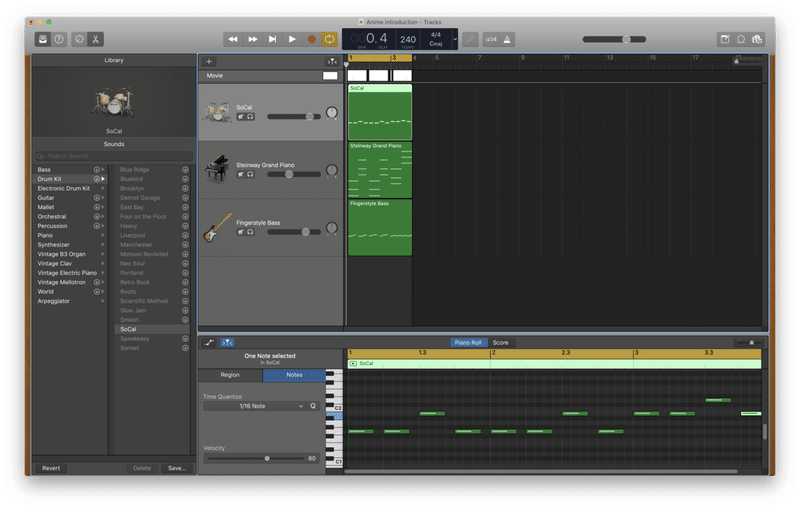Screen dimensions: 800x509
Task: Click the Steinway Grand Piano track icon
Action: pos(217,169)
